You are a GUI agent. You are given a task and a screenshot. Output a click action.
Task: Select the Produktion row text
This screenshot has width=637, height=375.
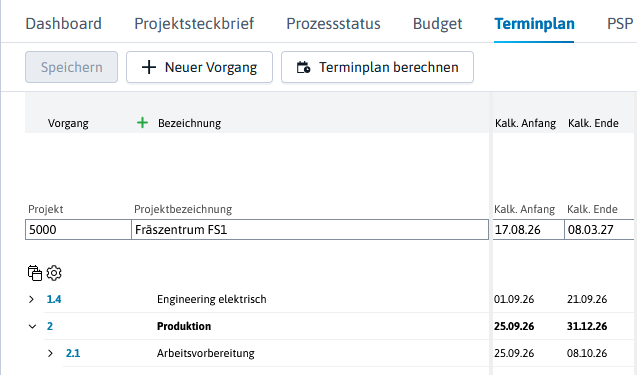click(x=184, y=326)
